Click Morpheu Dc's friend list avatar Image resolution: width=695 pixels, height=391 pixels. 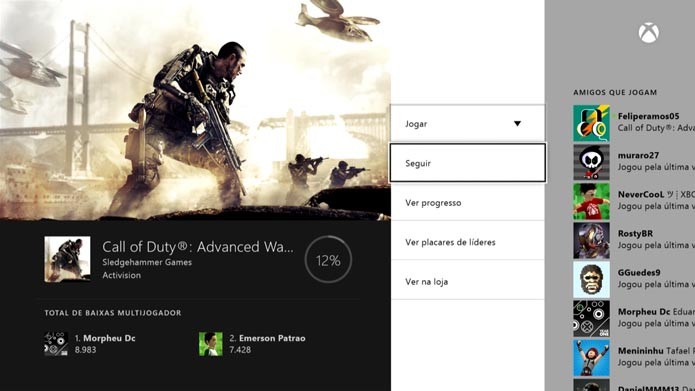tap(591, 318)
